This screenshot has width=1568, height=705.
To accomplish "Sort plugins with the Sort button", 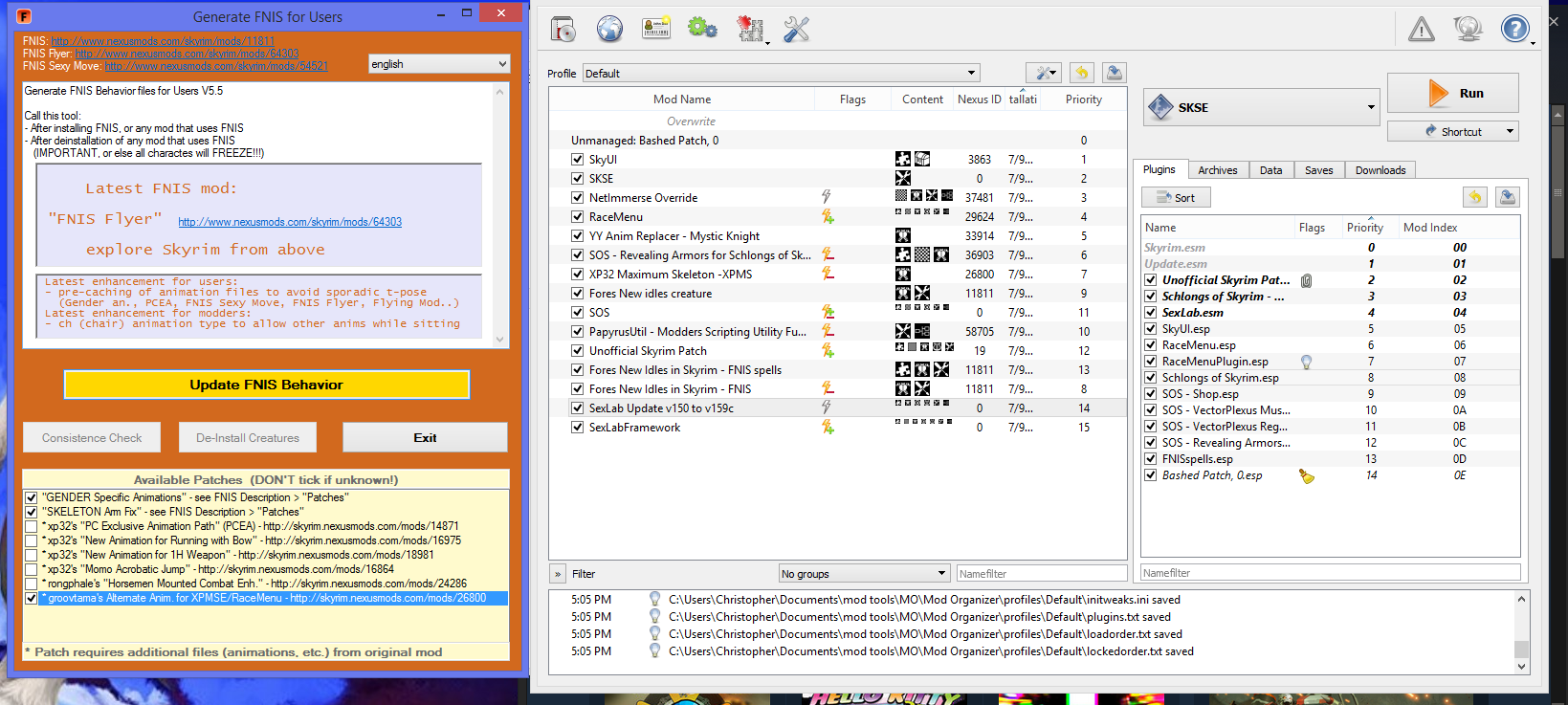I will coord(1176,197).
